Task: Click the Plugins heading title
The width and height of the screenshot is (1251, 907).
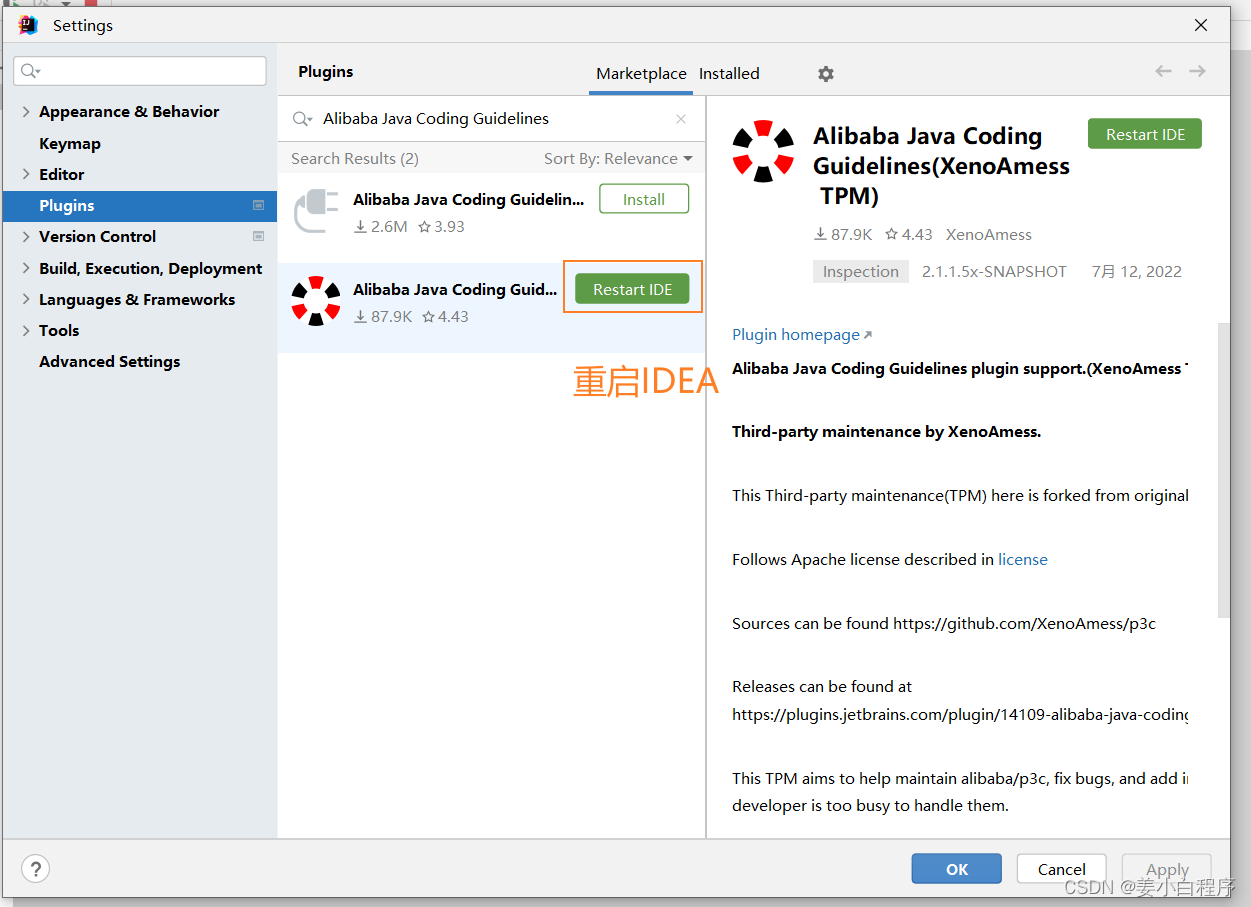Action: click(326, 72)
